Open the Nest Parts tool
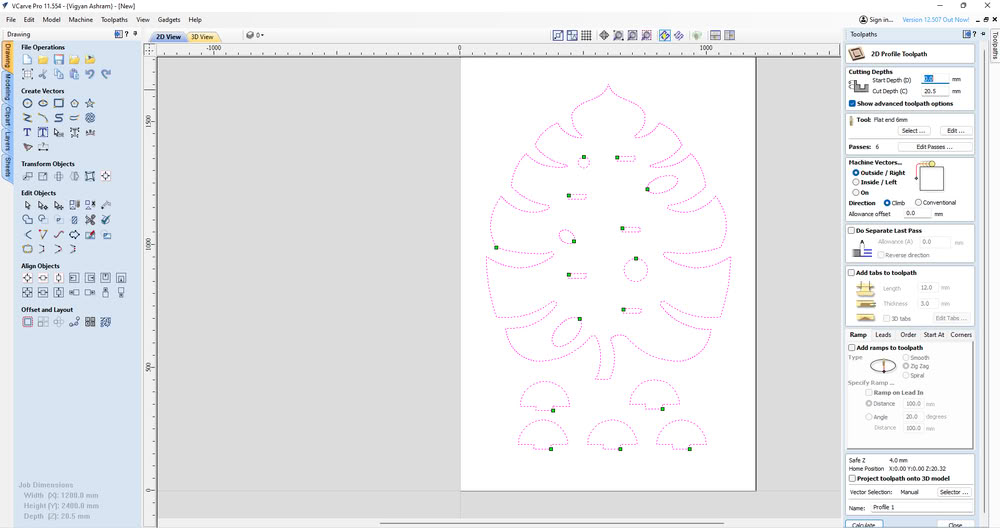The height and width of the screenshot is (528, 1000). 106,322
